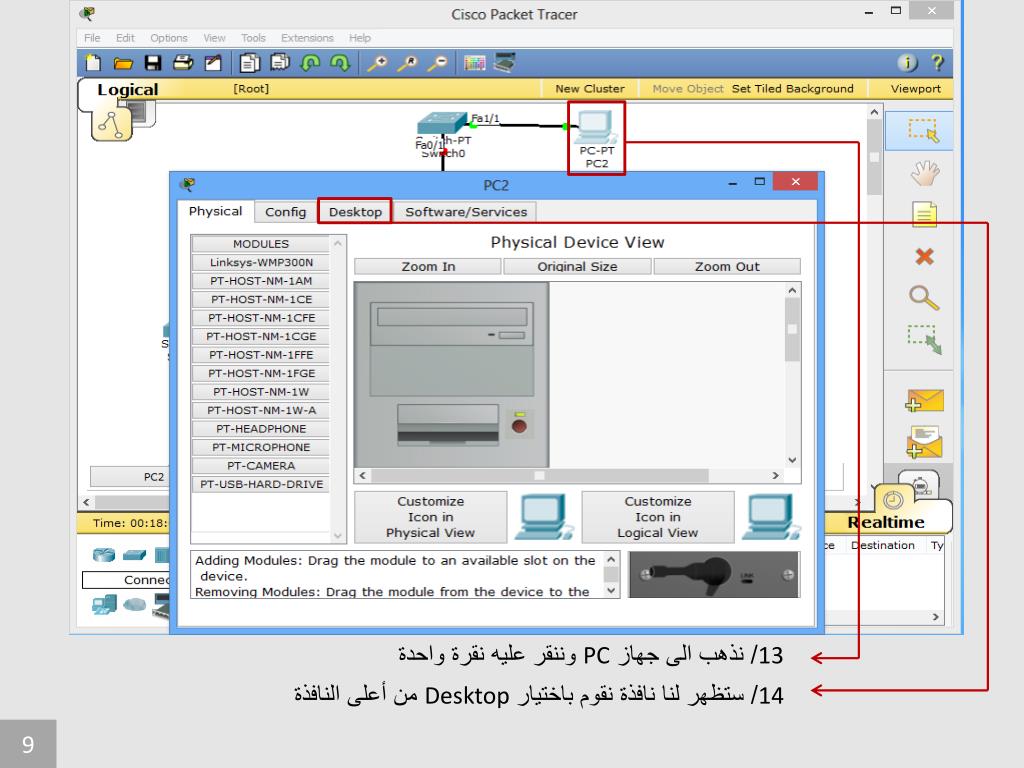The height and width of the screenshot is (768, 1024).
Task: Choose the Select tool in right panel
Action: [x=923, y=131]
